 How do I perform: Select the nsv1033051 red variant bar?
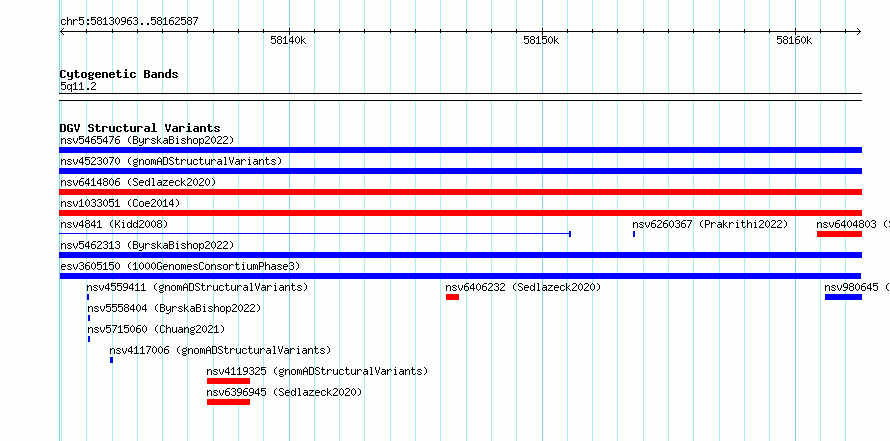(x=461, y=213)
